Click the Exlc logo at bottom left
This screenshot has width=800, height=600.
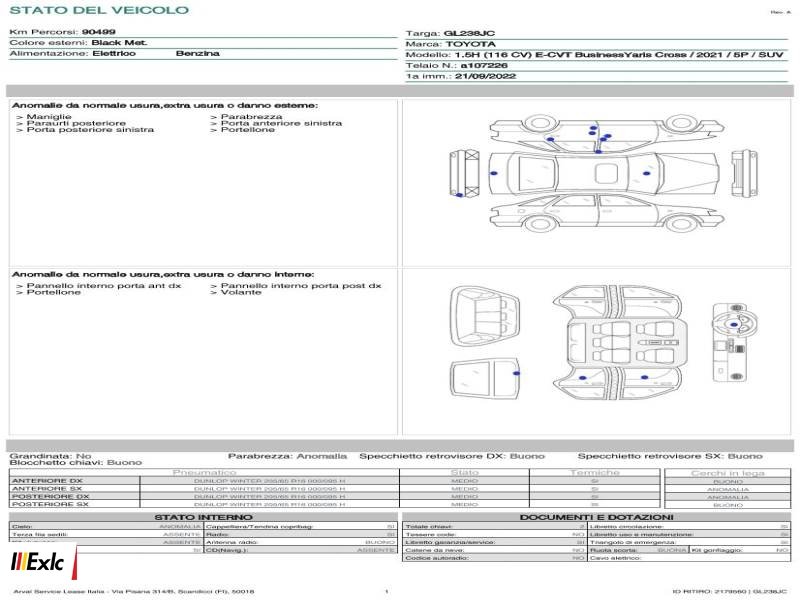point(38,563)
